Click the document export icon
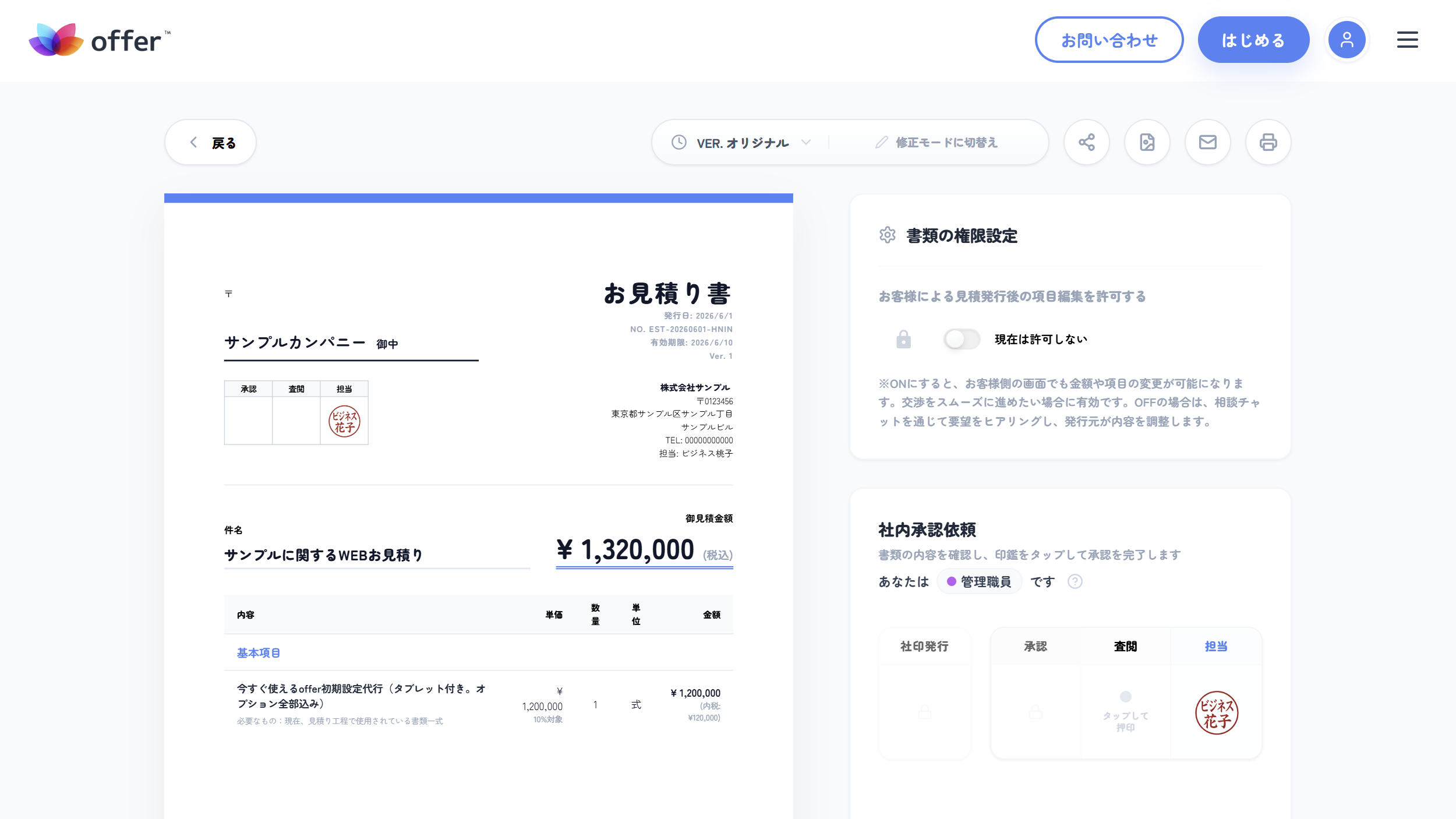 pyautogui.click(x=1147, y=142)
